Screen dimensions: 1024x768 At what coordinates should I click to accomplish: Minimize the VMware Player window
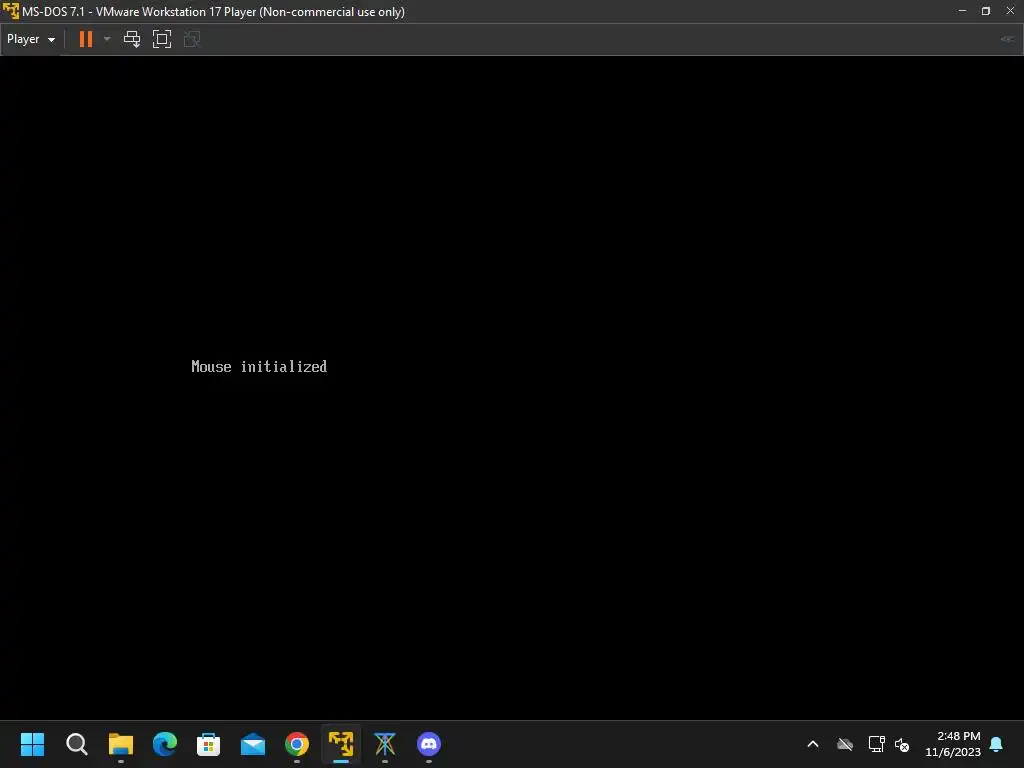point(962,11)
